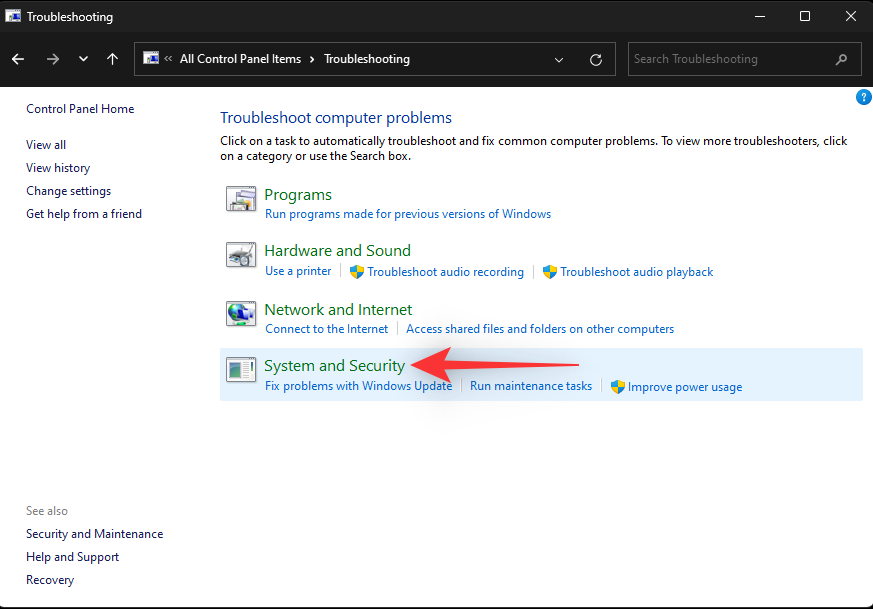Viewport: 873px width, 609px height.
Task: Click the Network and Internet globe icon
Action: coord(240,314)
